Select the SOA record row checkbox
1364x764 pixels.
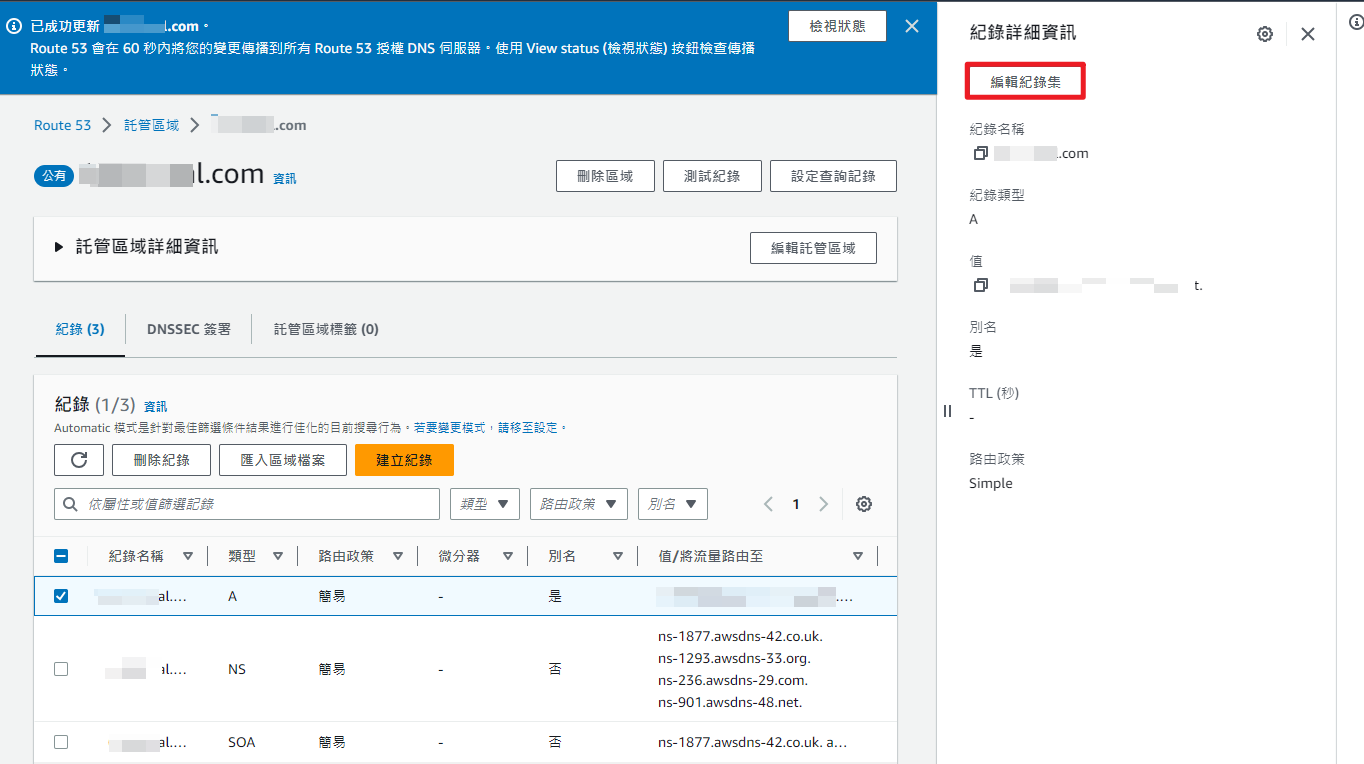point(61,742)
